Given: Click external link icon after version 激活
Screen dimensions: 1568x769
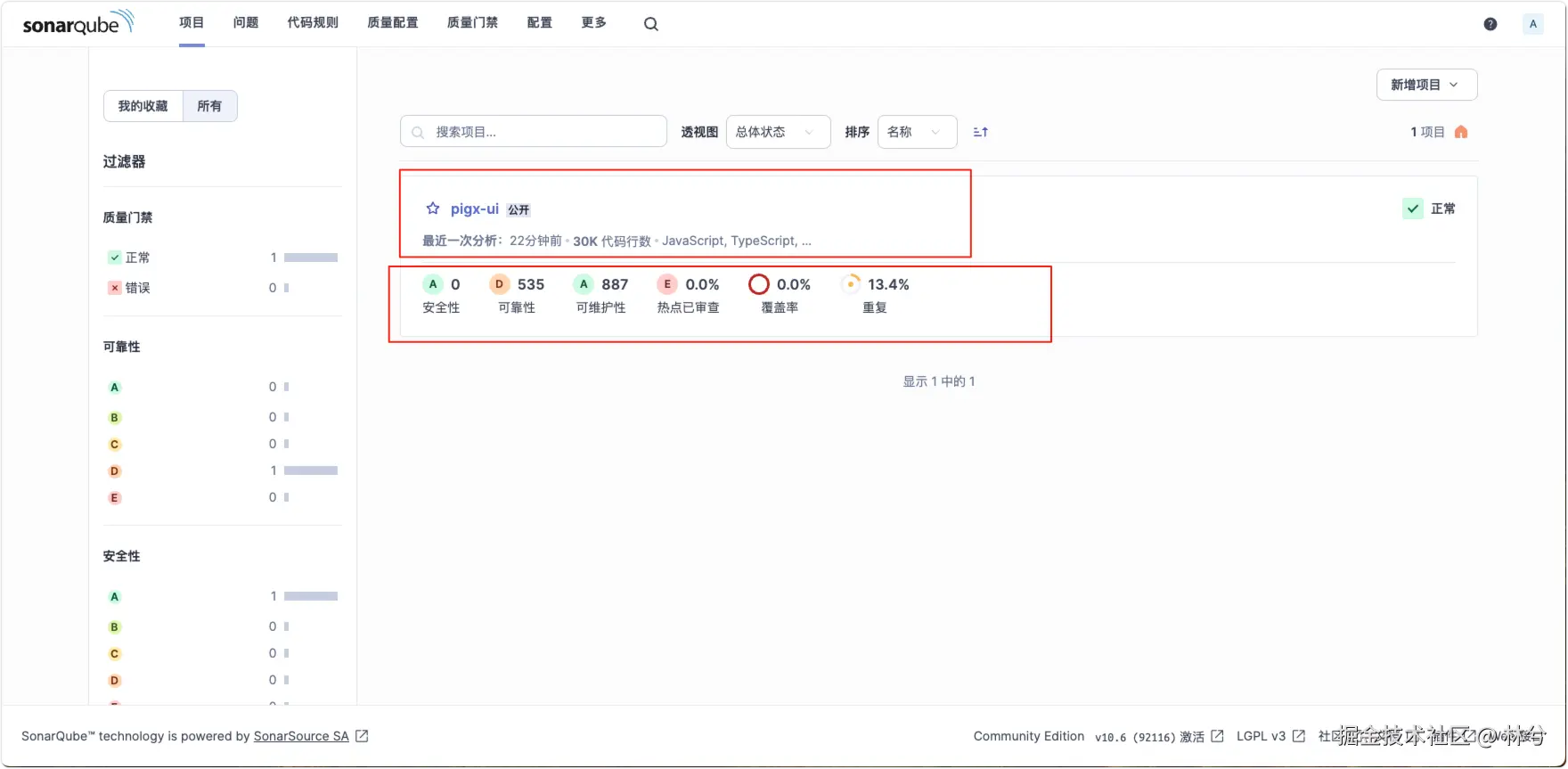Looking at the screenshot, I should 1217,736.
